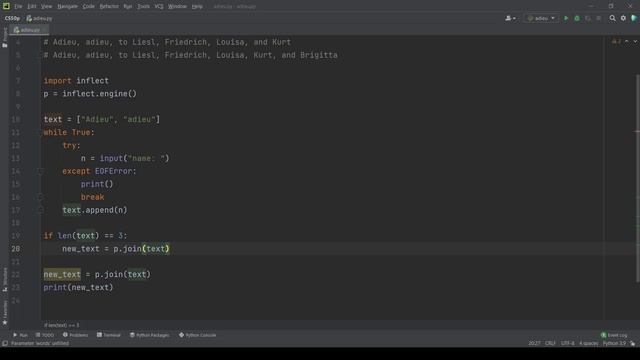
Task: Open the Run menu in the menu bar
Action: 128,7
